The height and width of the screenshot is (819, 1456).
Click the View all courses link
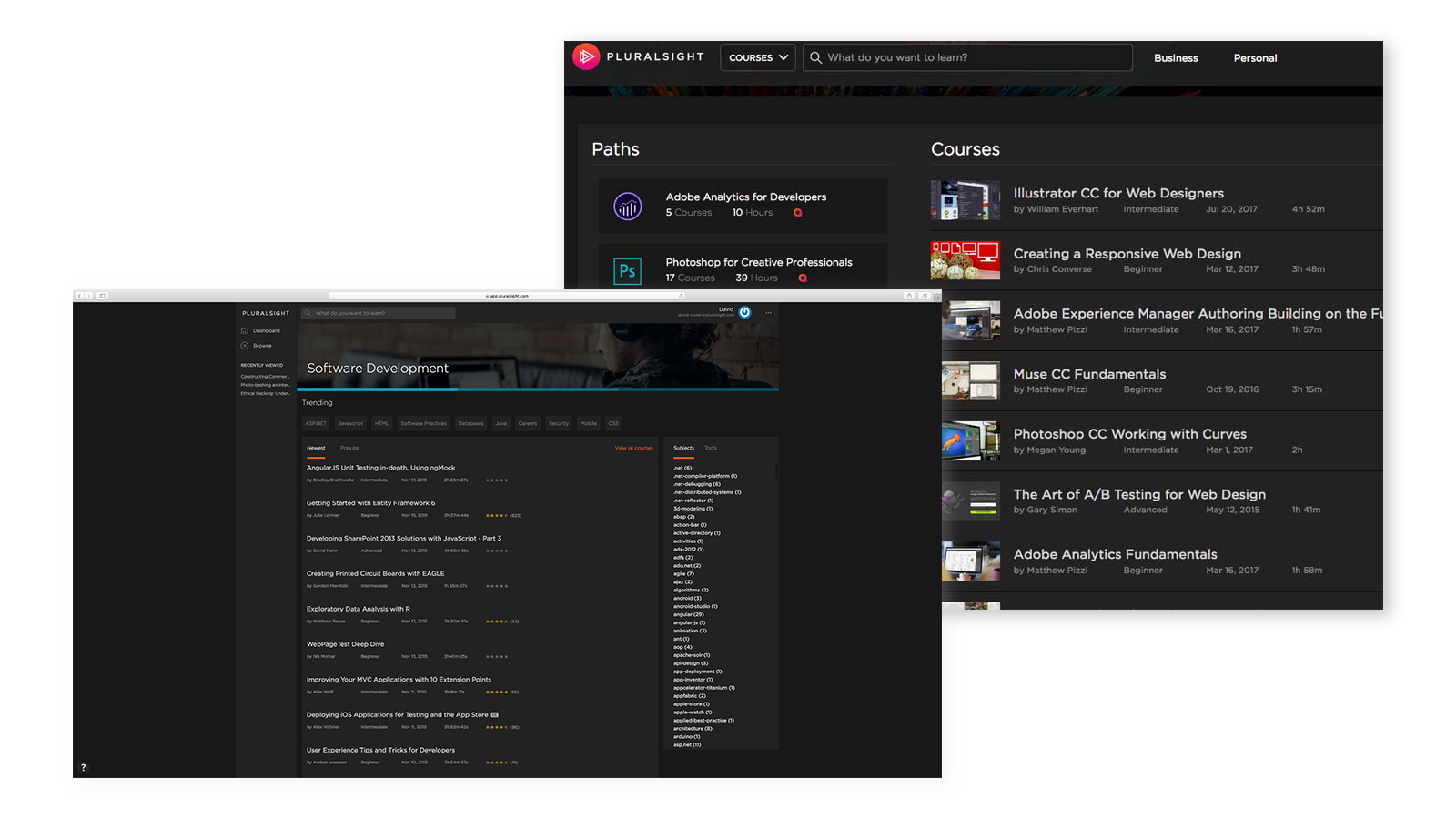[633, 448]
